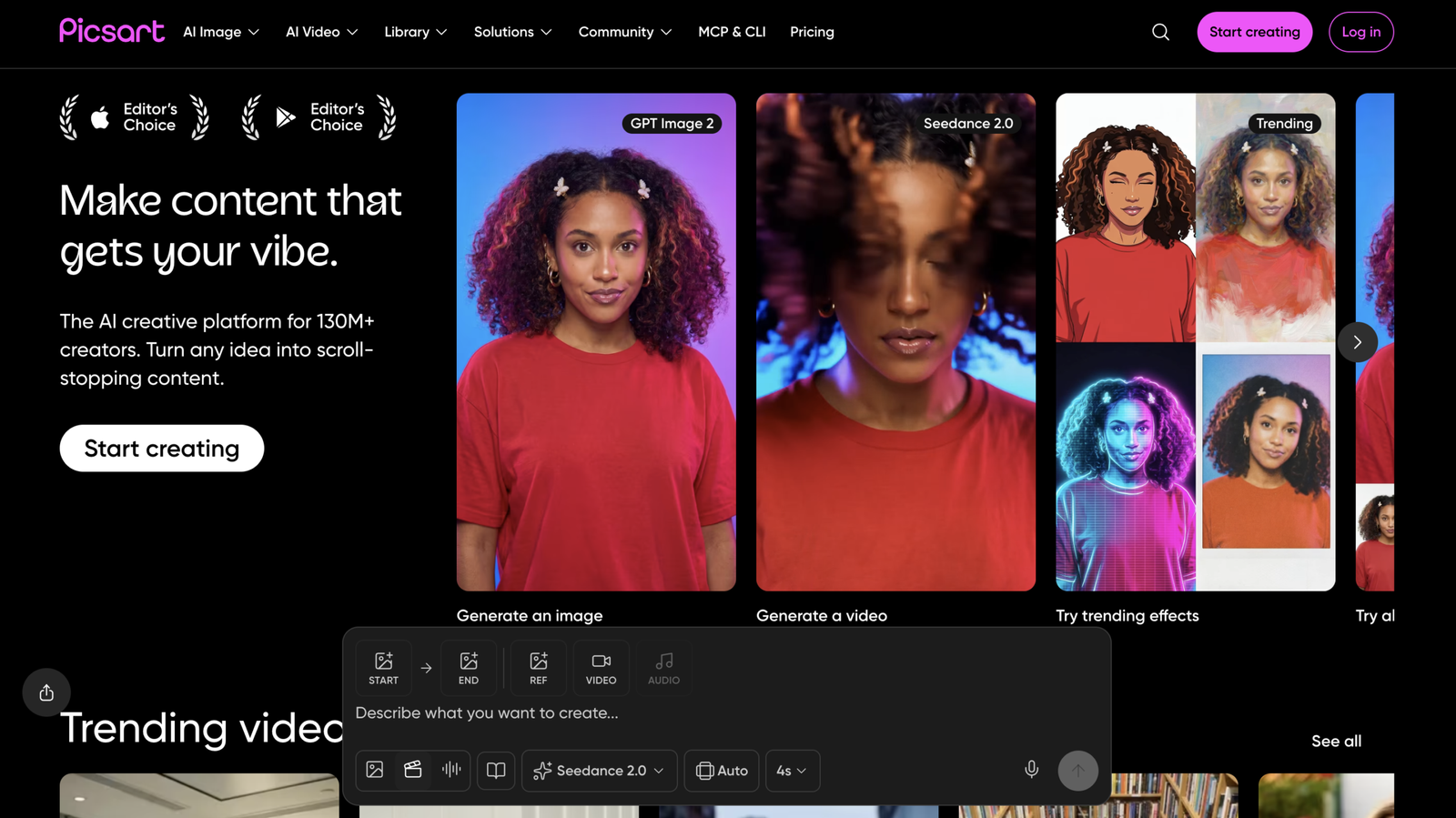The height and width of the screenshot is (818, 1456).
Task: Expand the AI Video menu
Action: tap(322, 32)
